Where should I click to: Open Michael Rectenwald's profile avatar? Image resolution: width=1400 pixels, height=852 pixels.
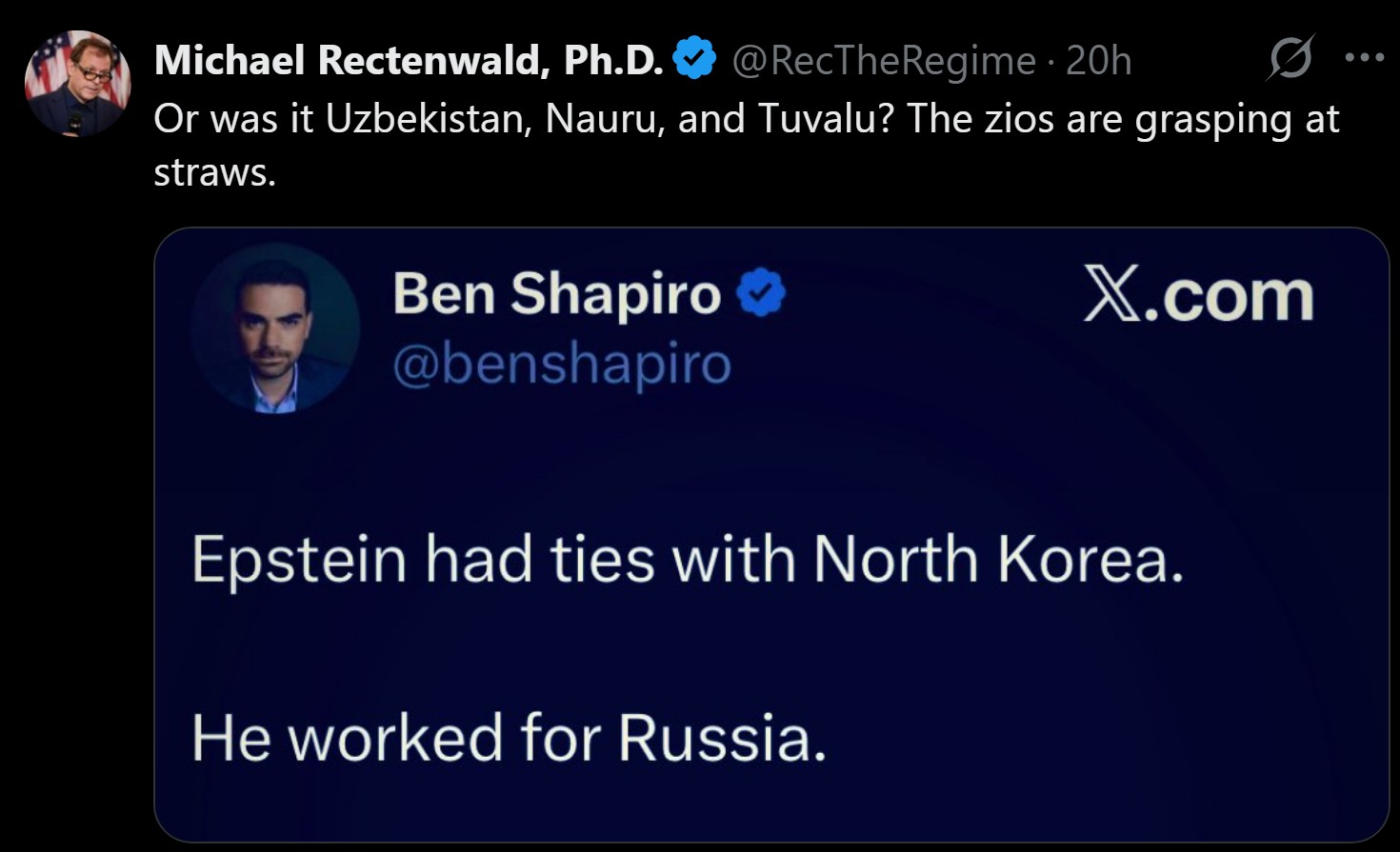click(77, 84)
